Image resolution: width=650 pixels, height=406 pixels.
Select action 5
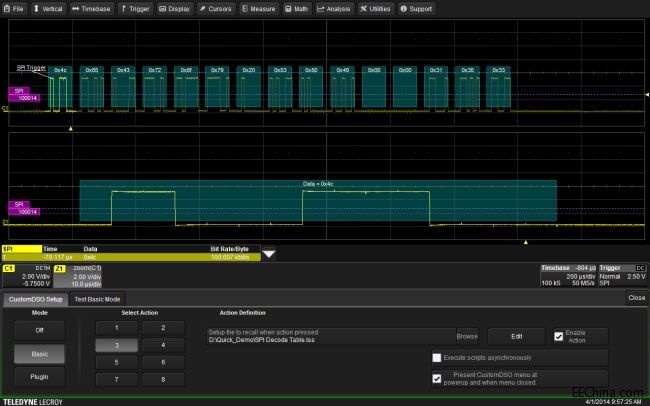[116, 362]
